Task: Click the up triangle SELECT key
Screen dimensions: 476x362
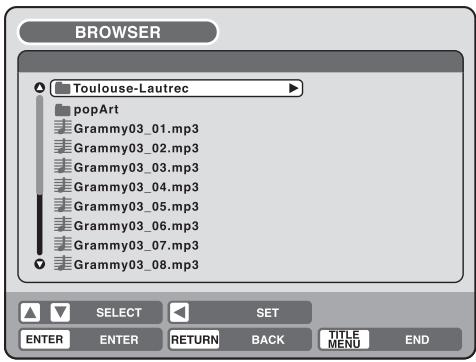Action: 30,313
